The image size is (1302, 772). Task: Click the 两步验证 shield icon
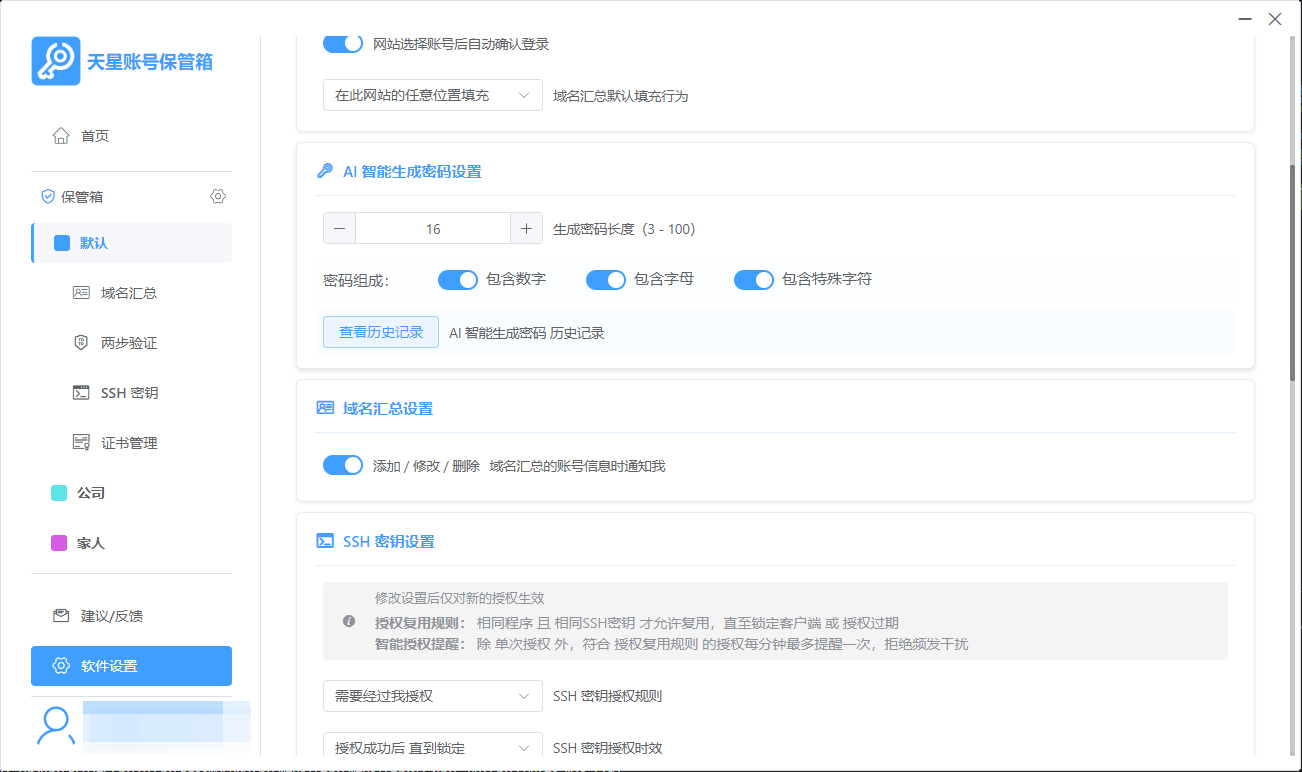pos(82,343)
